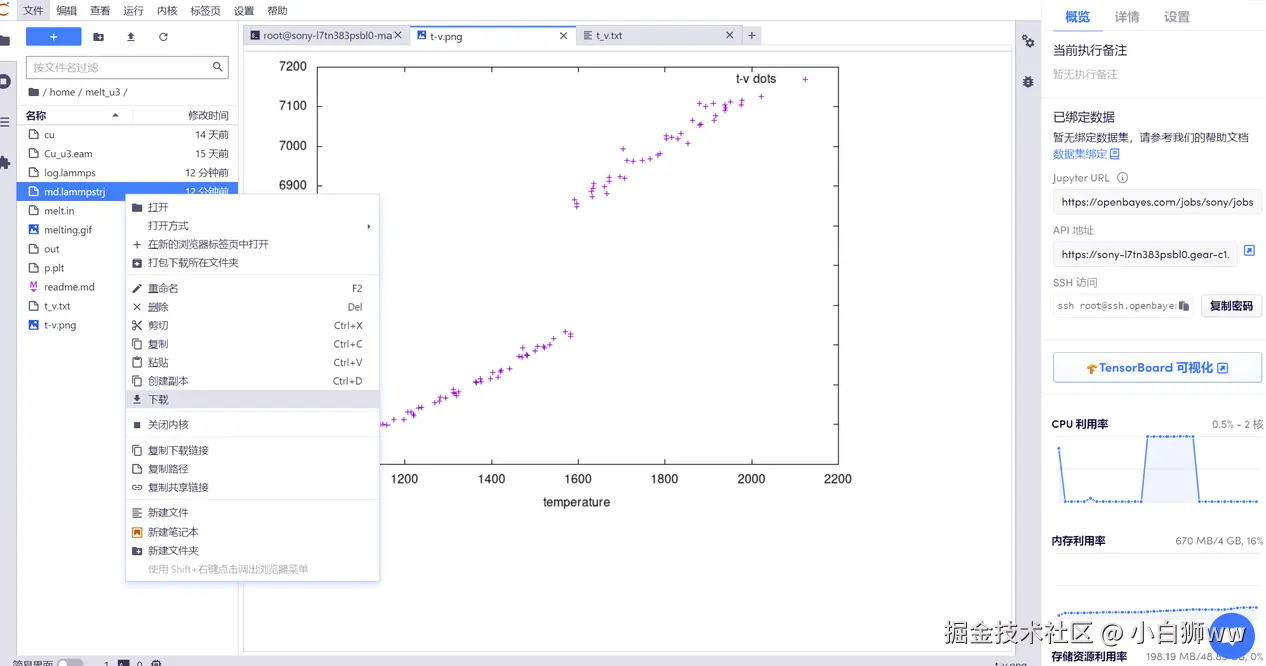Open API address in new window icon

click(1249, 251)
